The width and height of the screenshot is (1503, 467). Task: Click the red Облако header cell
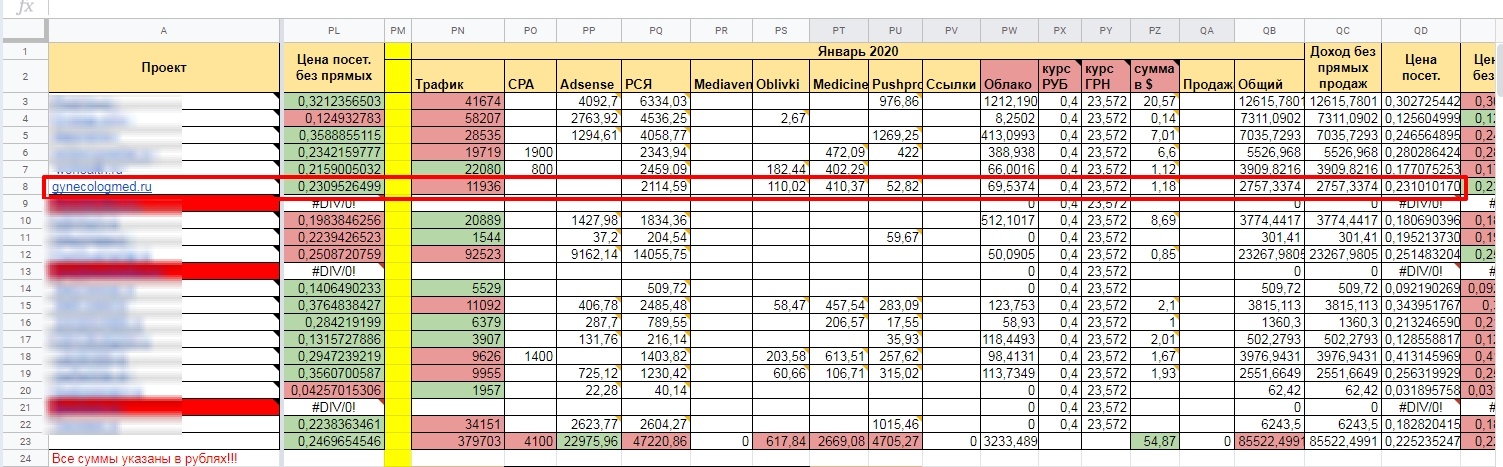click(1008, 84)
